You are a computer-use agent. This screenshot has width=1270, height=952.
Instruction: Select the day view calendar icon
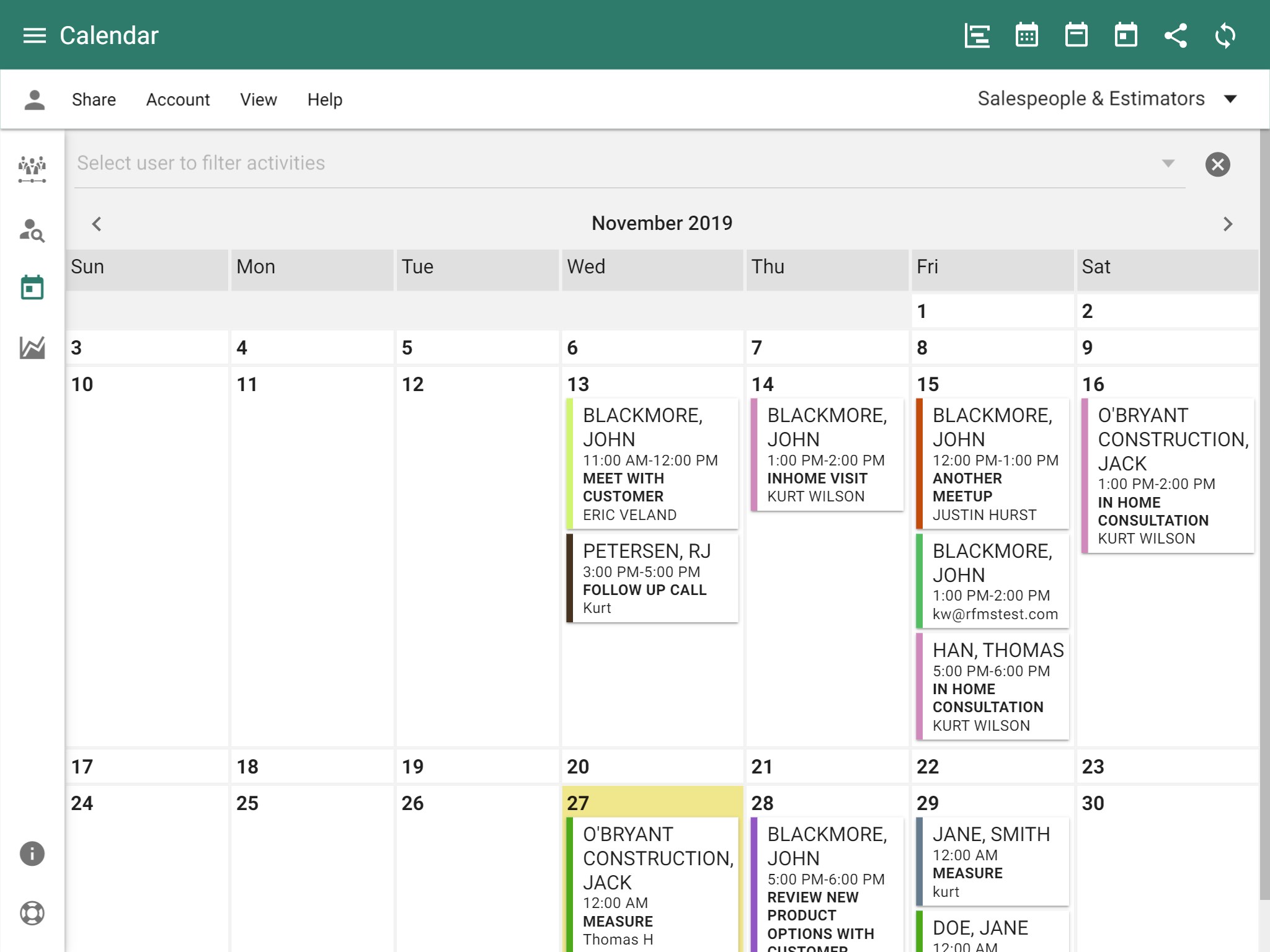(x=1126, y=35)
